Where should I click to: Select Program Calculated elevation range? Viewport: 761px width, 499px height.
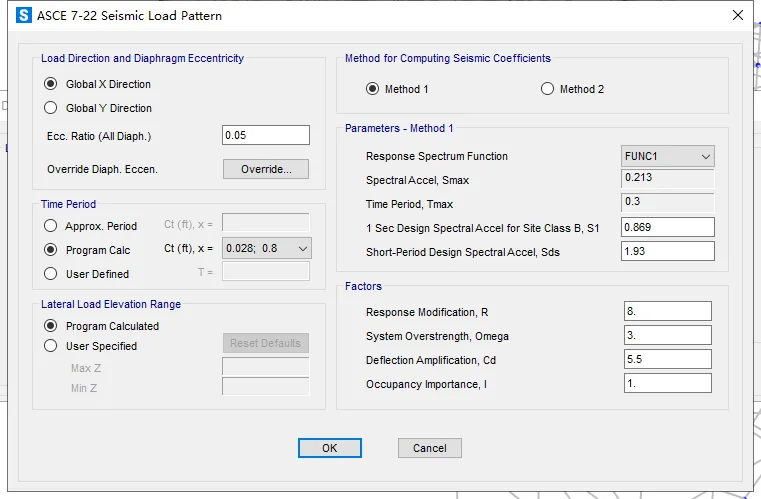[x=50, y=326]
